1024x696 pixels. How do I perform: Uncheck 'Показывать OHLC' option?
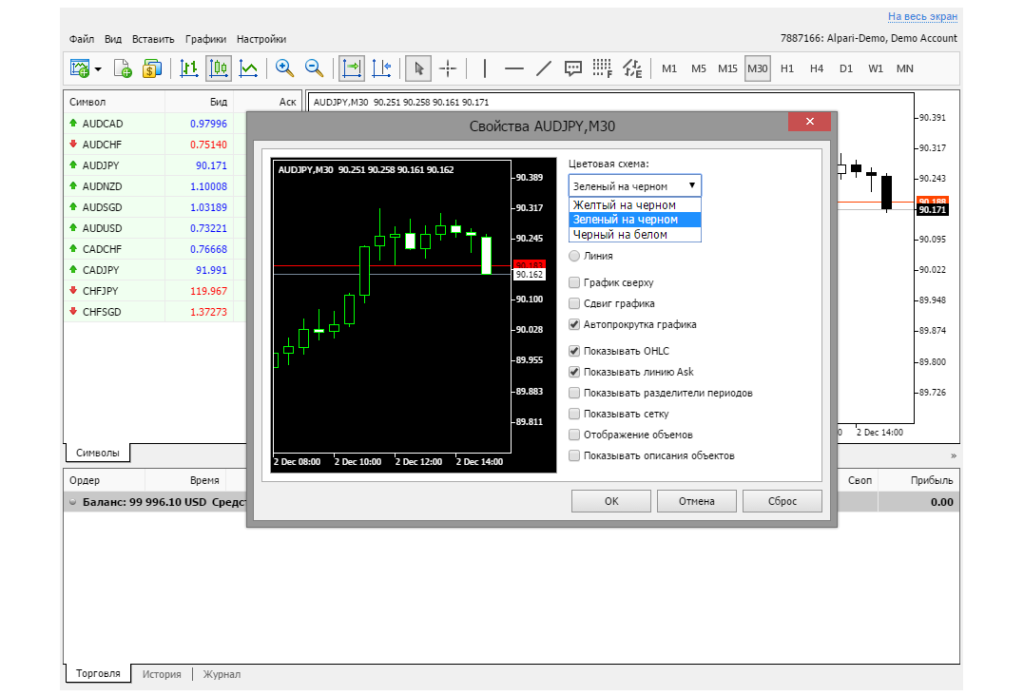point(574,351)
